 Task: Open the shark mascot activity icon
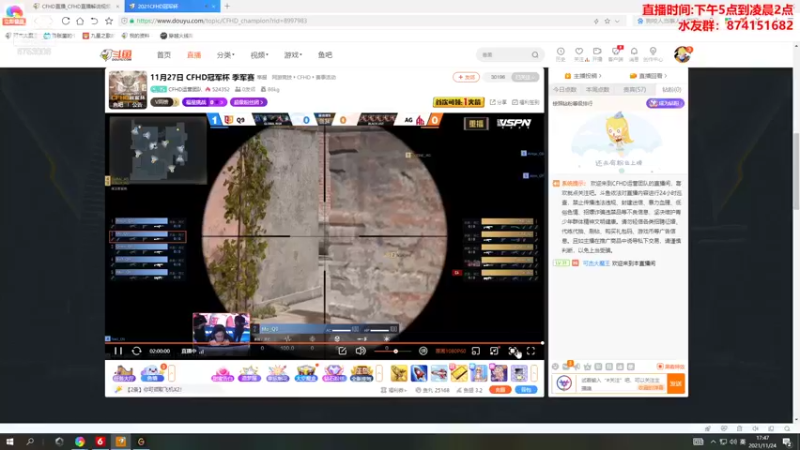pyautogui.click(x=152, y=373)
